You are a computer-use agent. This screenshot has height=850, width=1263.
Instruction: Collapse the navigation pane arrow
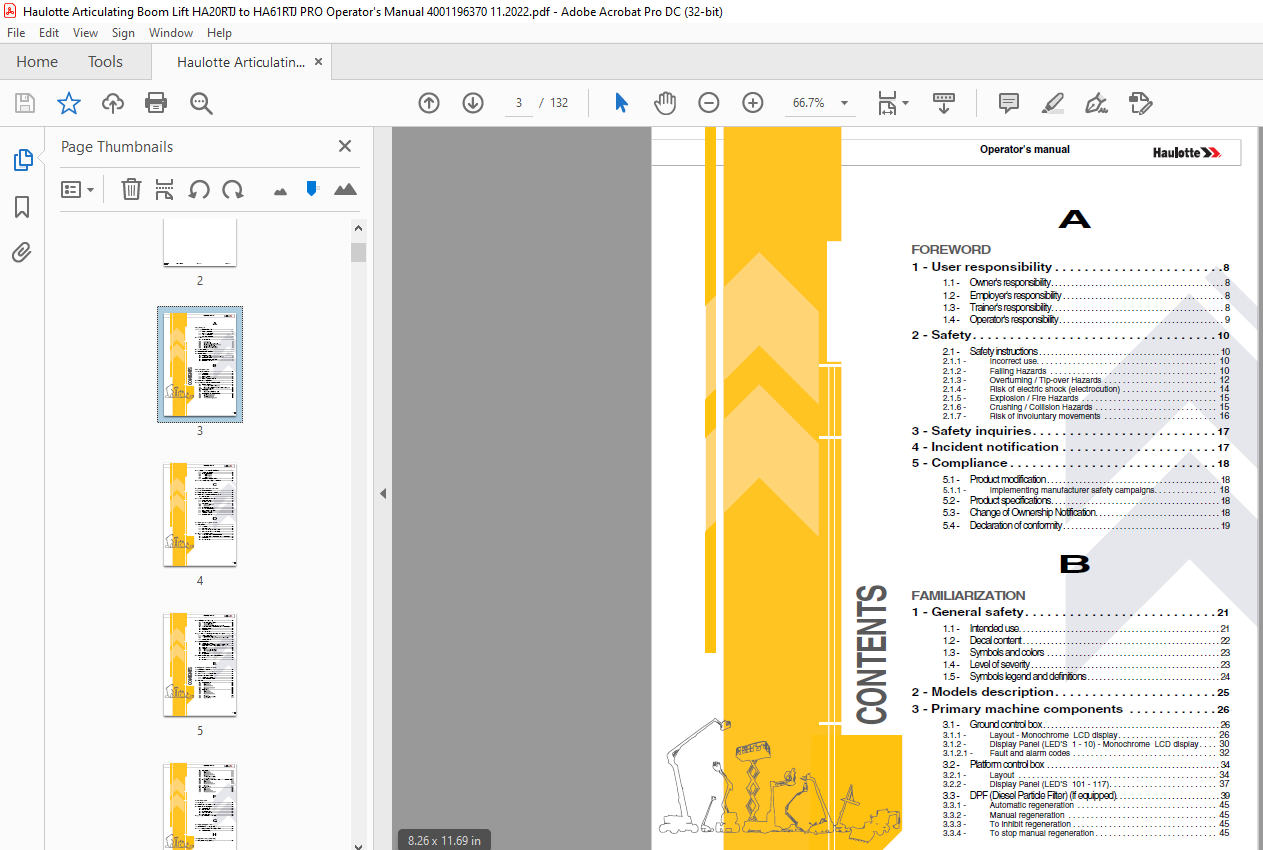coord(383,493)
